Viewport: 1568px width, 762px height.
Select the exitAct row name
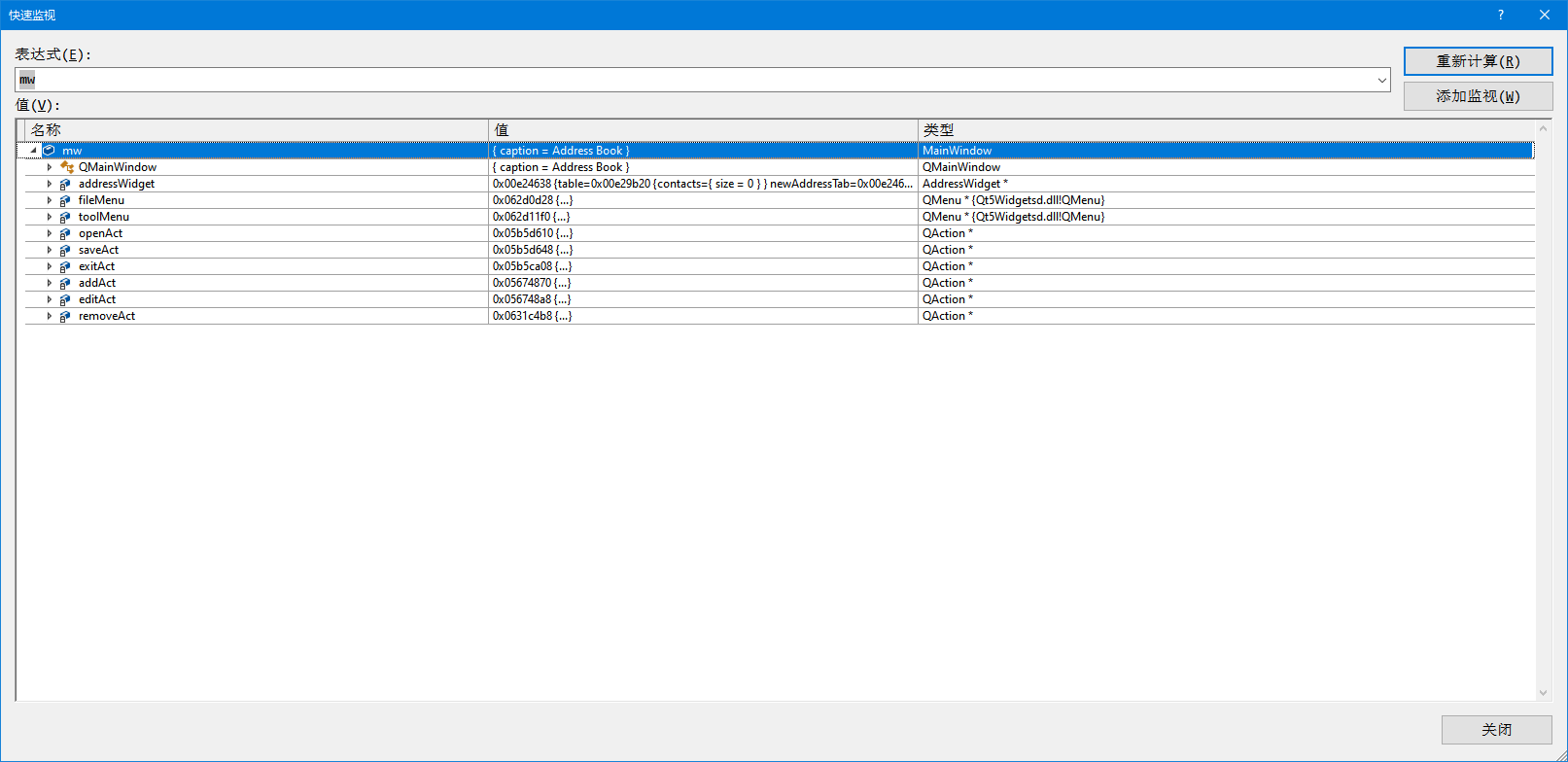96,266
